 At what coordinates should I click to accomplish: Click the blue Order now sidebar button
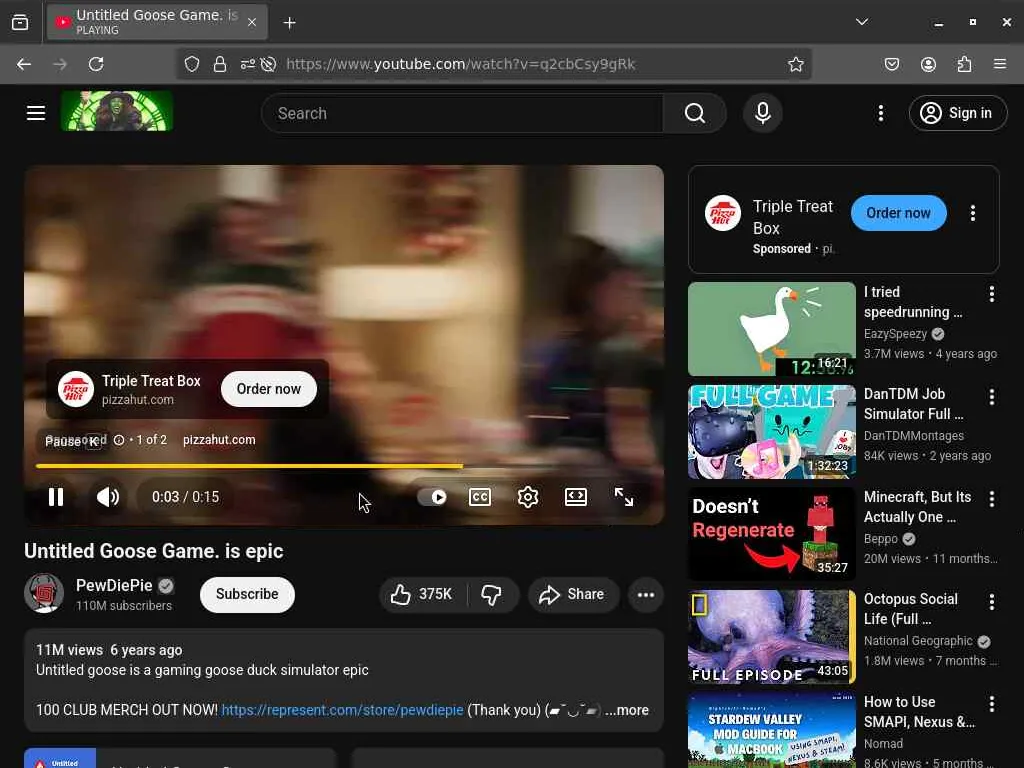pyautogui.click(x=898, y=213)
